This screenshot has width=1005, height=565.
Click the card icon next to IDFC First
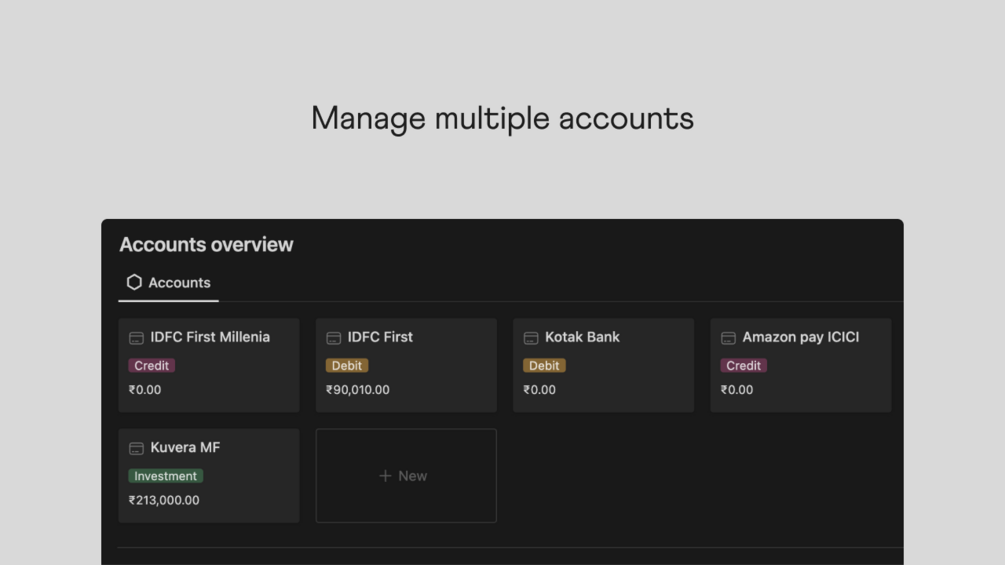click(333, 338)
